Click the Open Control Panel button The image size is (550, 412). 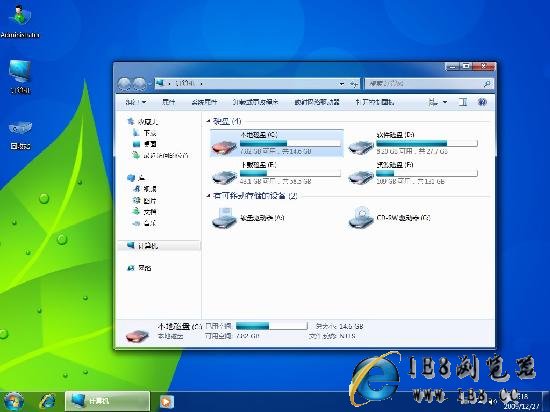coord(374,102)
